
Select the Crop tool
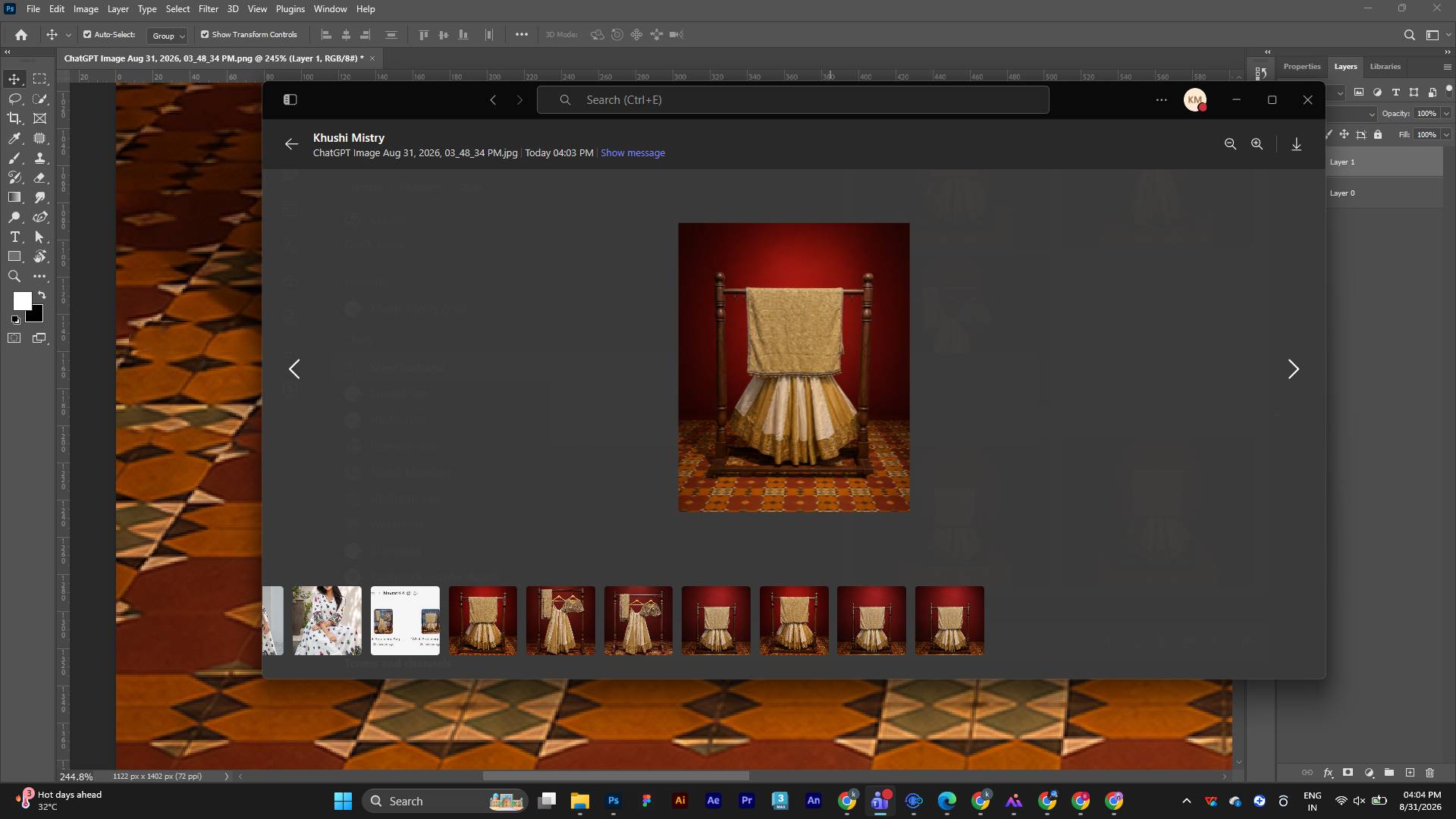[x=14, y=118]
